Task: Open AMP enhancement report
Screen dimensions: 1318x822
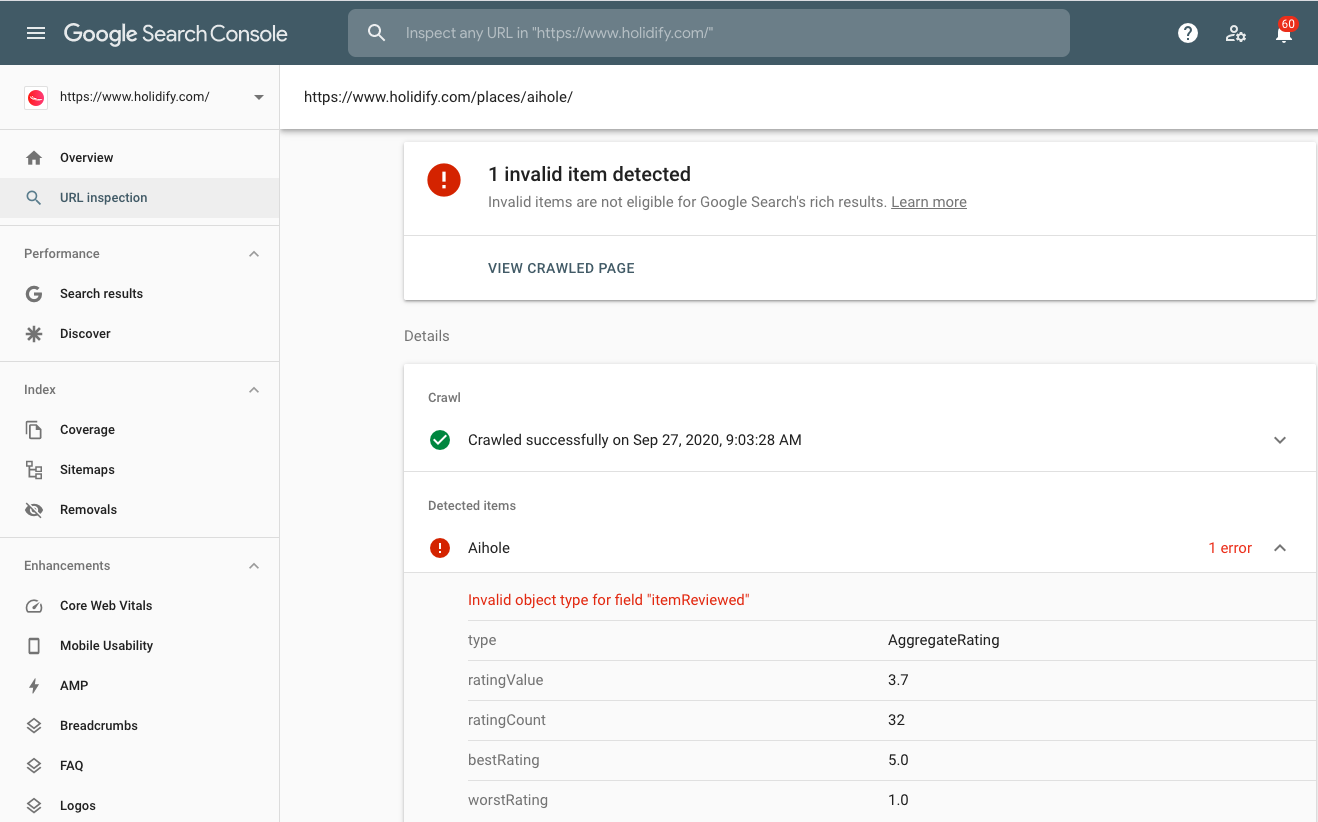Action: click(x=140, y=686)
